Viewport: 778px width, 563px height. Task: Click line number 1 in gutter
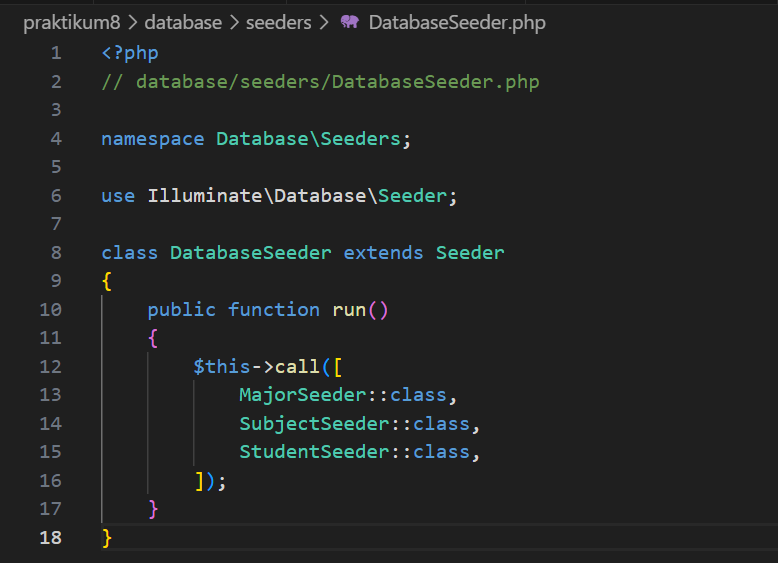click(x=56, y=53)
